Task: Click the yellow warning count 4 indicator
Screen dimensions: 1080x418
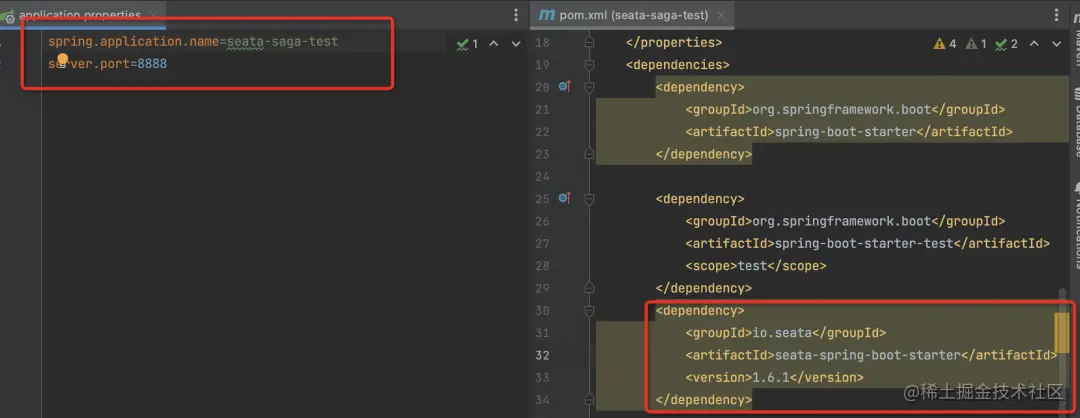Action: click(x=945, y=44)
